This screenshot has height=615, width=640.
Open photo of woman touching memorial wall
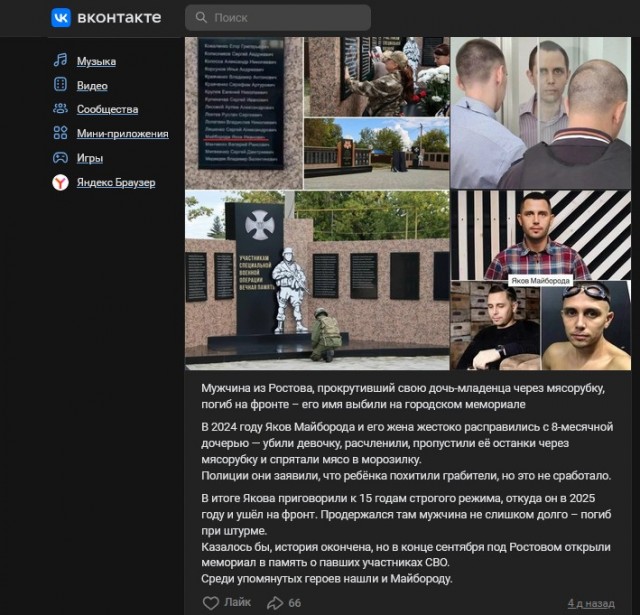point(377,77)
